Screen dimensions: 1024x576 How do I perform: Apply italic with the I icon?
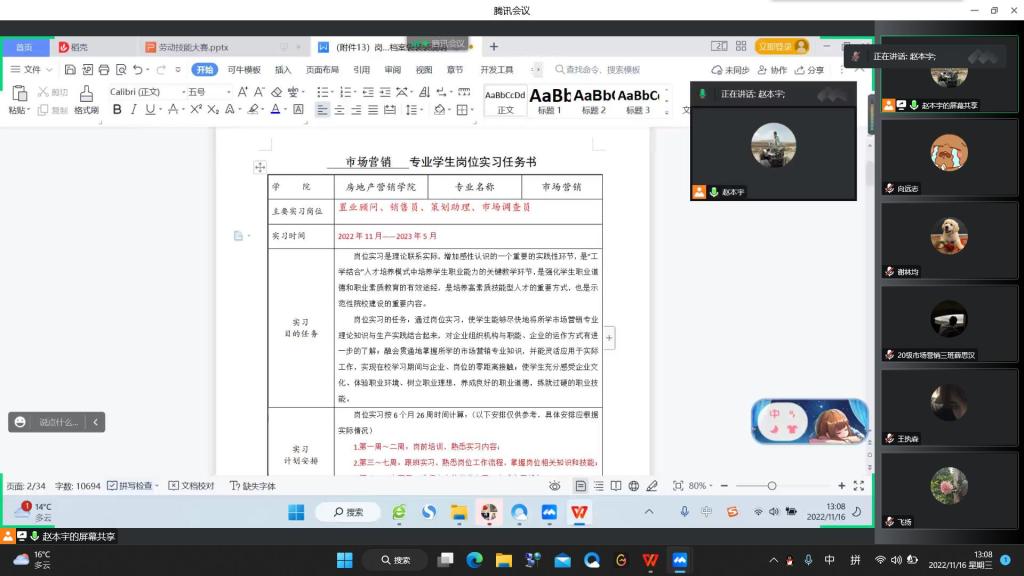click(x=133, y=110)
